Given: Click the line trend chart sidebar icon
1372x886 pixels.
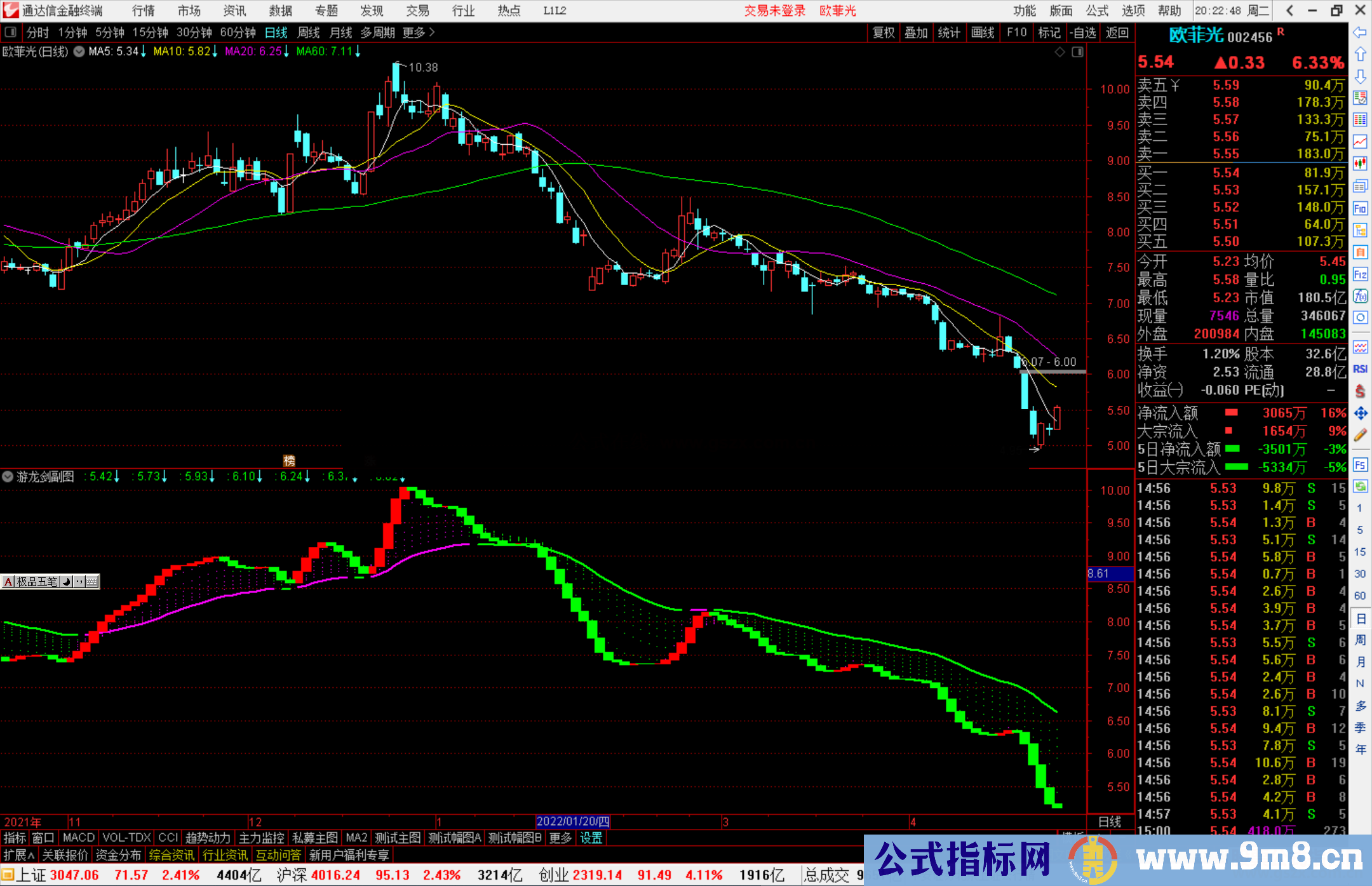Looking at the screenshot, I should (1360, 142).
